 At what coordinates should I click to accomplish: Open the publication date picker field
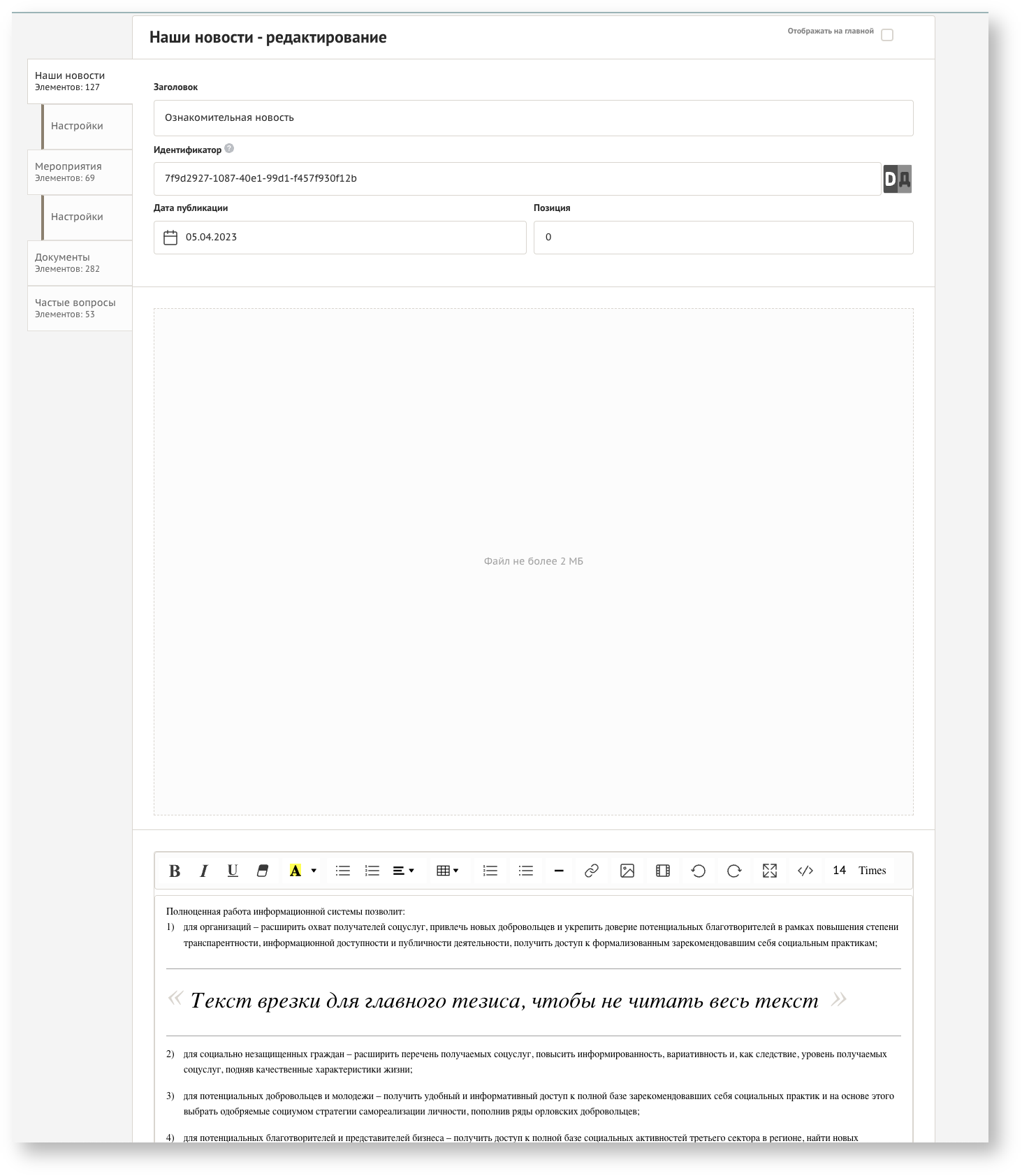click(x=340, y=238)
